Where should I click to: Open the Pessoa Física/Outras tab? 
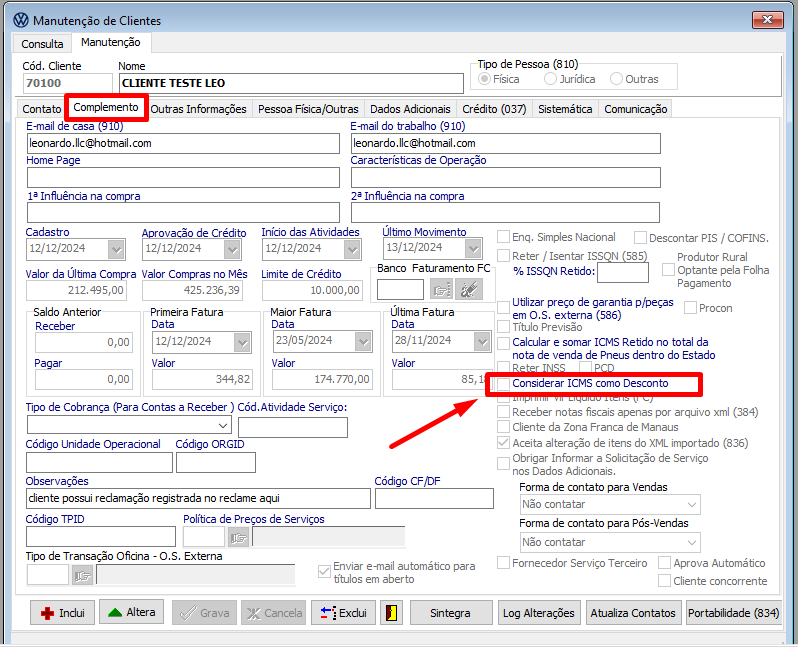pyautogui.click(x=308, y=109)
